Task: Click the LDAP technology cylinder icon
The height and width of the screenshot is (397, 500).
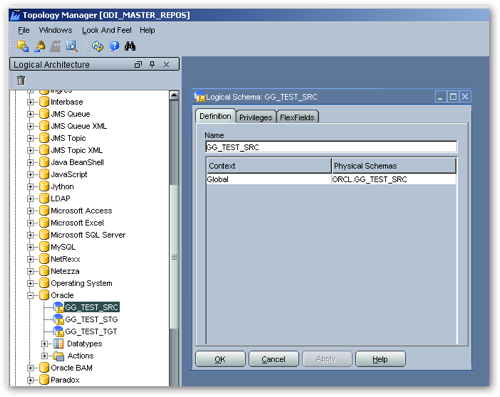Action: pyautogui.click(x=44, y=198)
